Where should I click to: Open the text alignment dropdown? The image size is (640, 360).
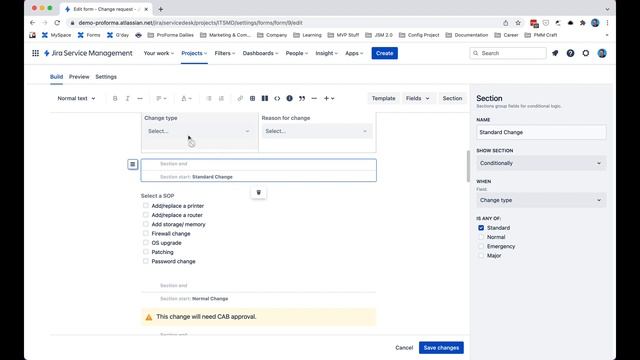point(161,98)
